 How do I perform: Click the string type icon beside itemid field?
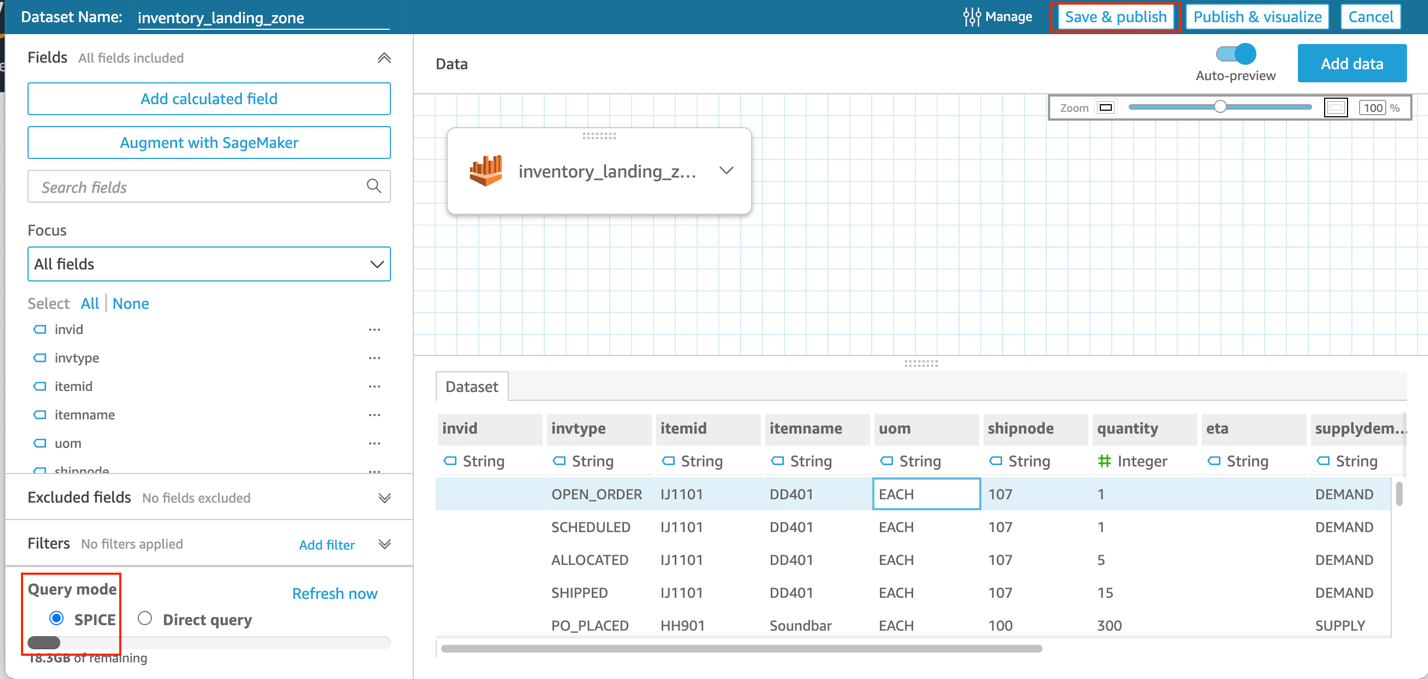tap(40, 386)
